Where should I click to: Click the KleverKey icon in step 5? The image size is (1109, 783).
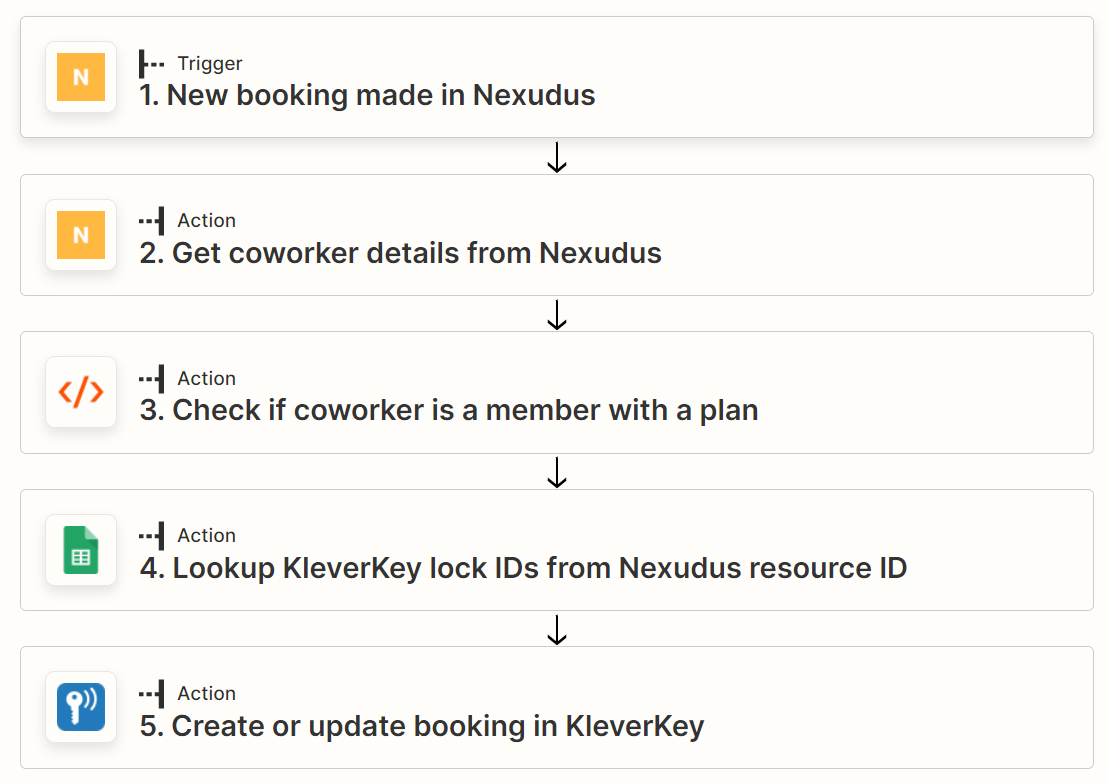[x=81, y=707]
